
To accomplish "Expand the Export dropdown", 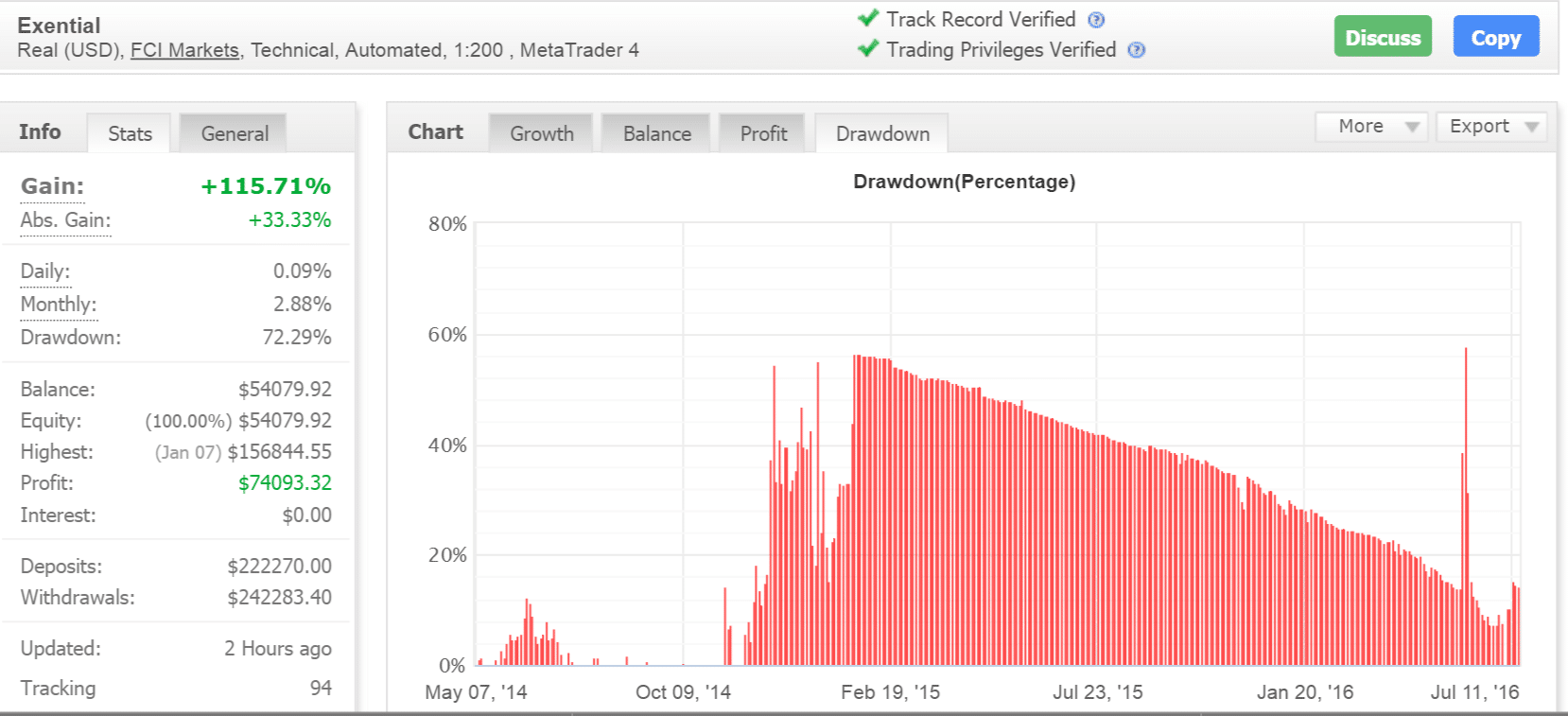I will click(x=1490, y=127).
